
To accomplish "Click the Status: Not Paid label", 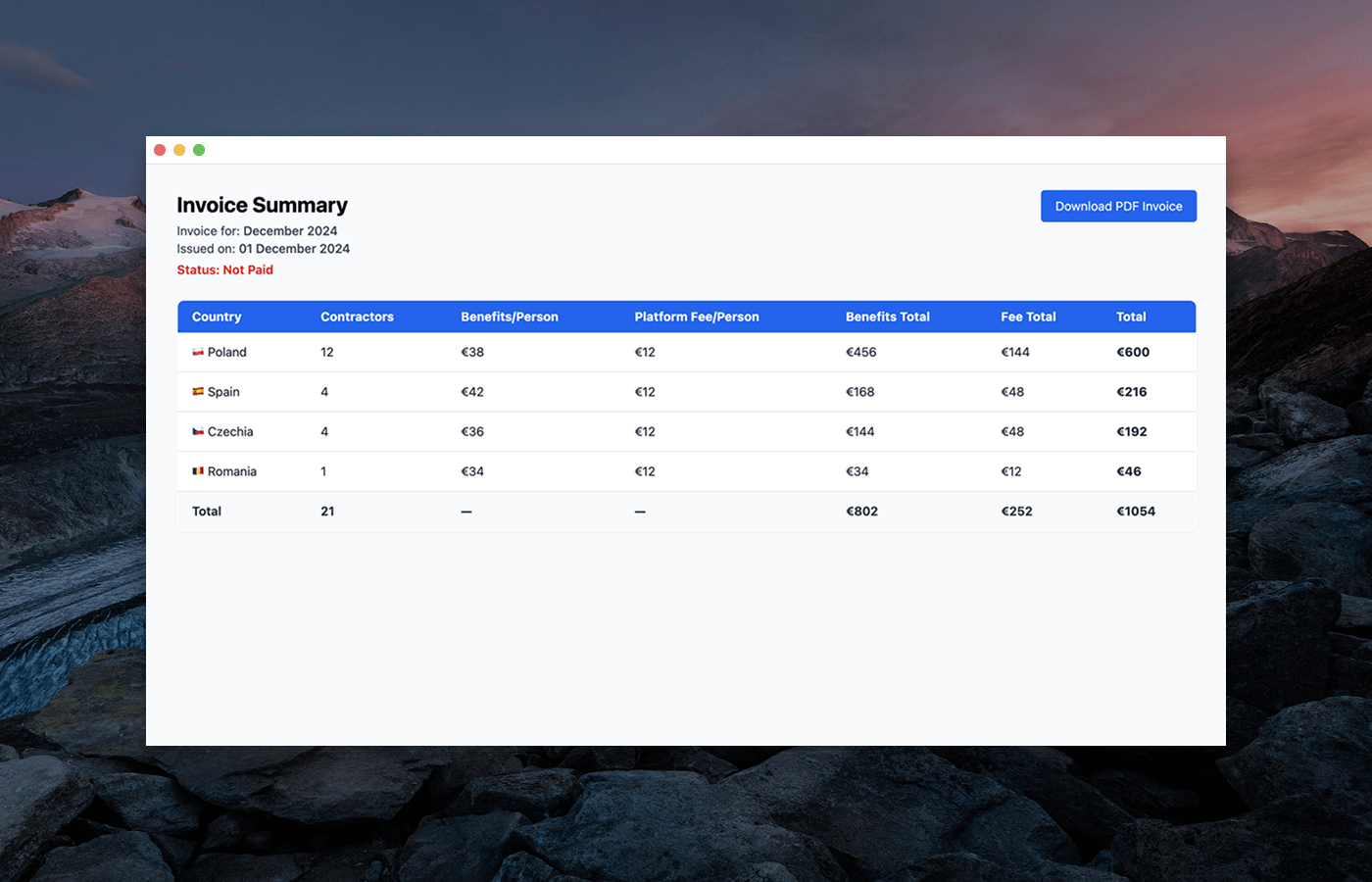I will tap(225, 269).
